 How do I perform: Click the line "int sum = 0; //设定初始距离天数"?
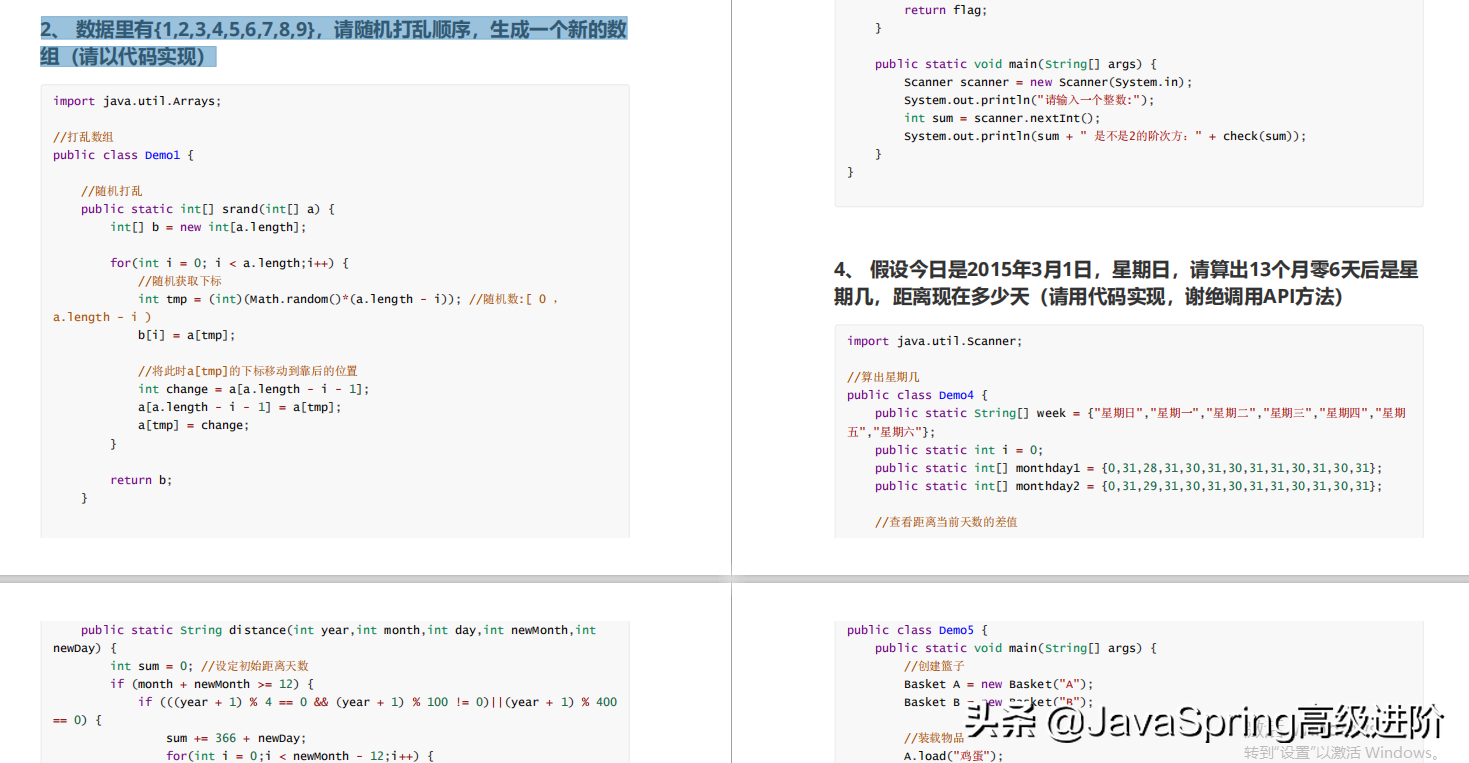pyautogui.click(x=209, y=666)
